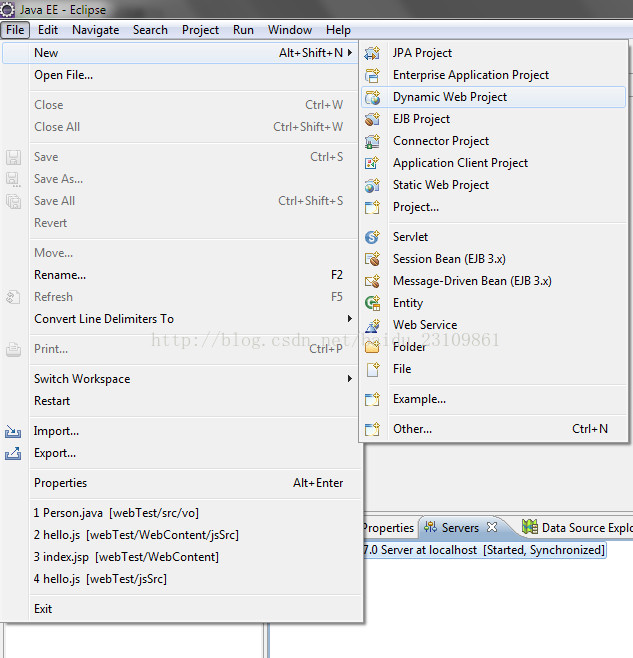Expand the Switch Workspace submenu arrow

pos(350,379)
